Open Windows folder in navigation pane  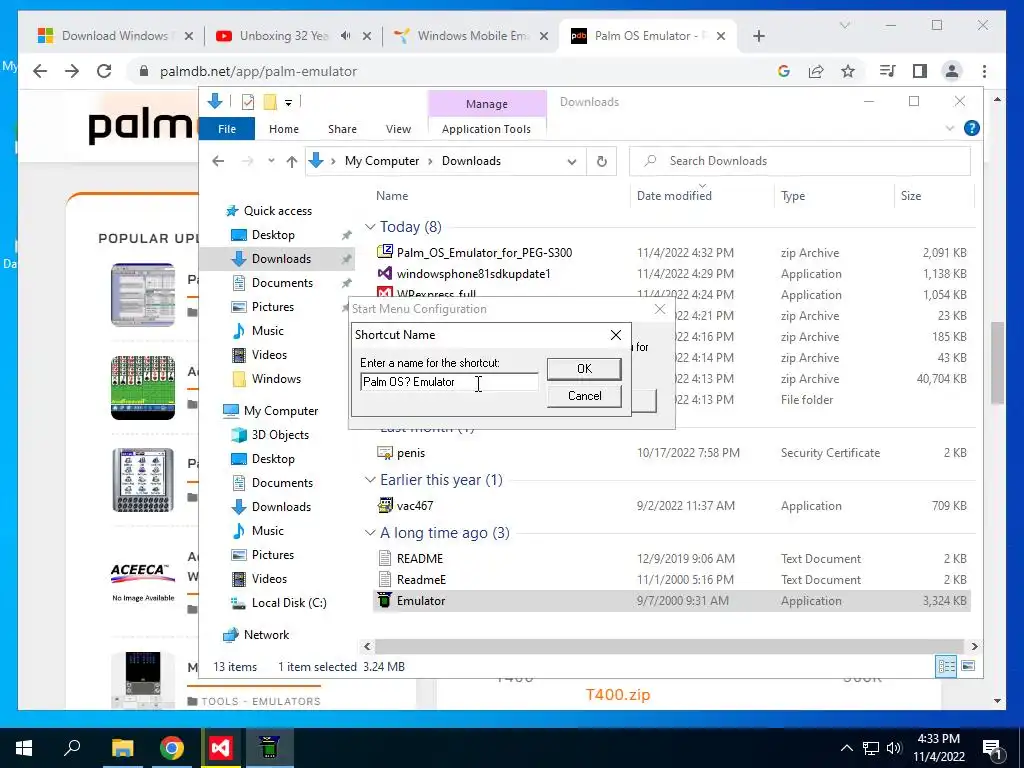(276, 379)
